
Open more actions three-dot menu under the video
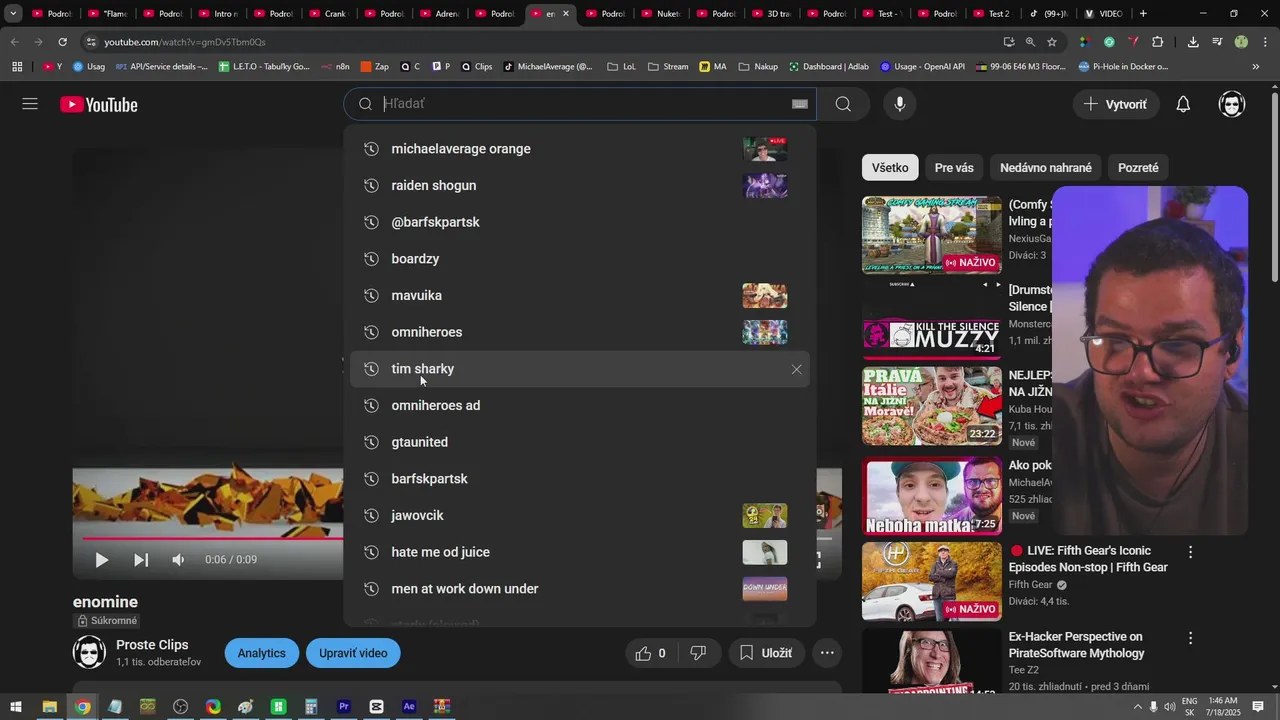point(827,653)
